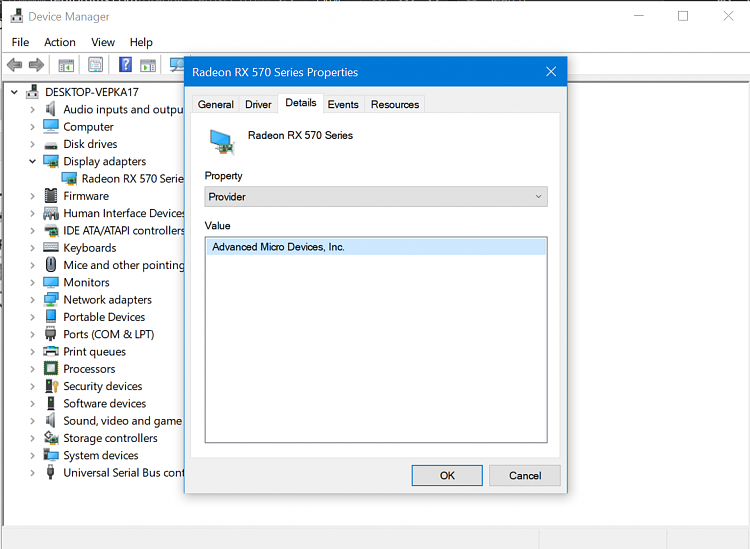Expand the Keyboards category
Screen dimensions: 750x549
point(33,248)
